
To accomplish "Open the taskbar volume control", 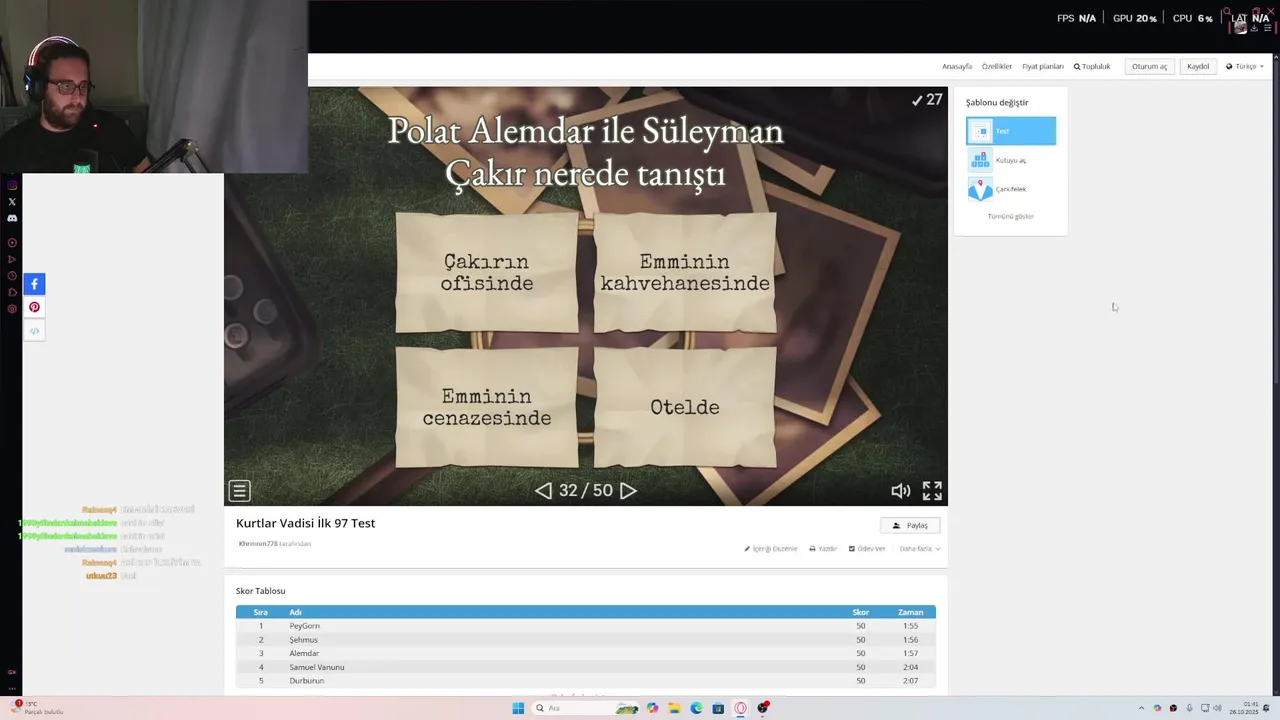I will (x=1217, y=708).
